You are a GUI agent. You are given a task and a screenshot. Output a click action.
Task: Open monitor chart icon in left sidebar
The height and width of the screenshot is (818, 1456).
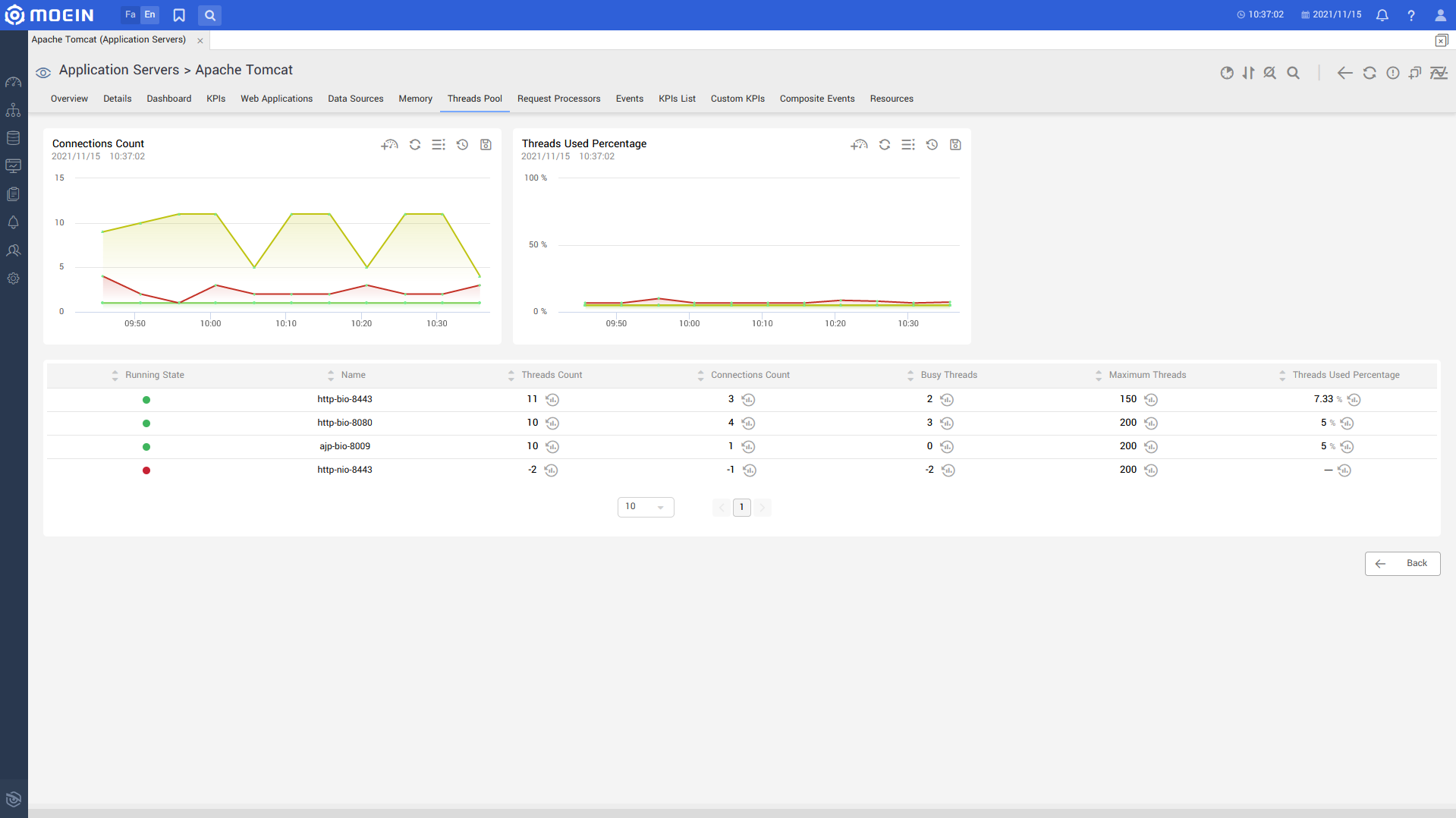(13, 166)
